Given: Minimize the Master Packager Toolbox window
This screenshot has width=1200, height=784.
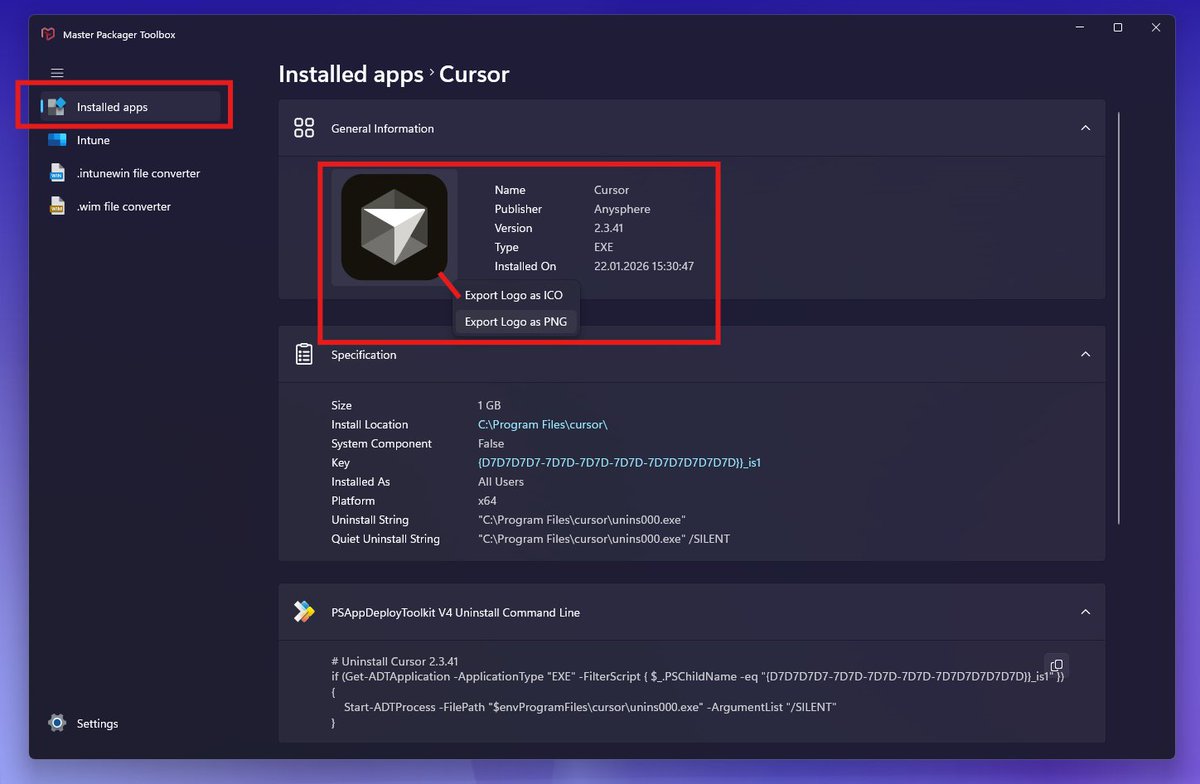Looking at the screenshot, I should click(1080, 28).
